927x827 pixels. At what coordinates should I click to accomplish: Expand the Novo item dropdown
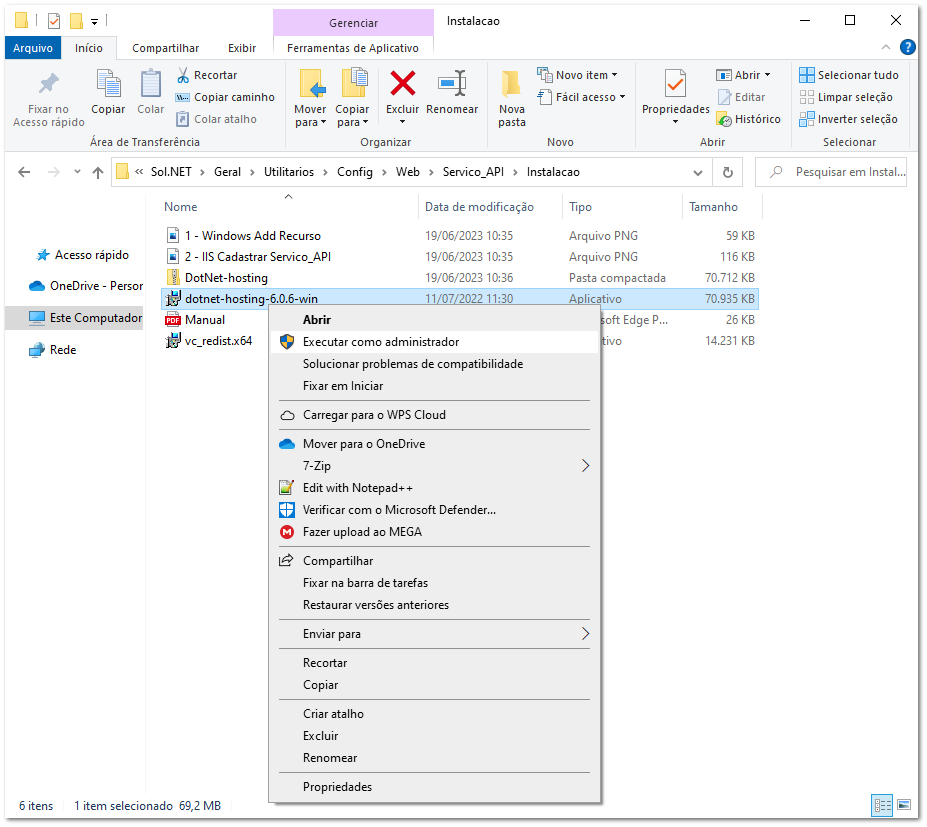click(614, 74)
